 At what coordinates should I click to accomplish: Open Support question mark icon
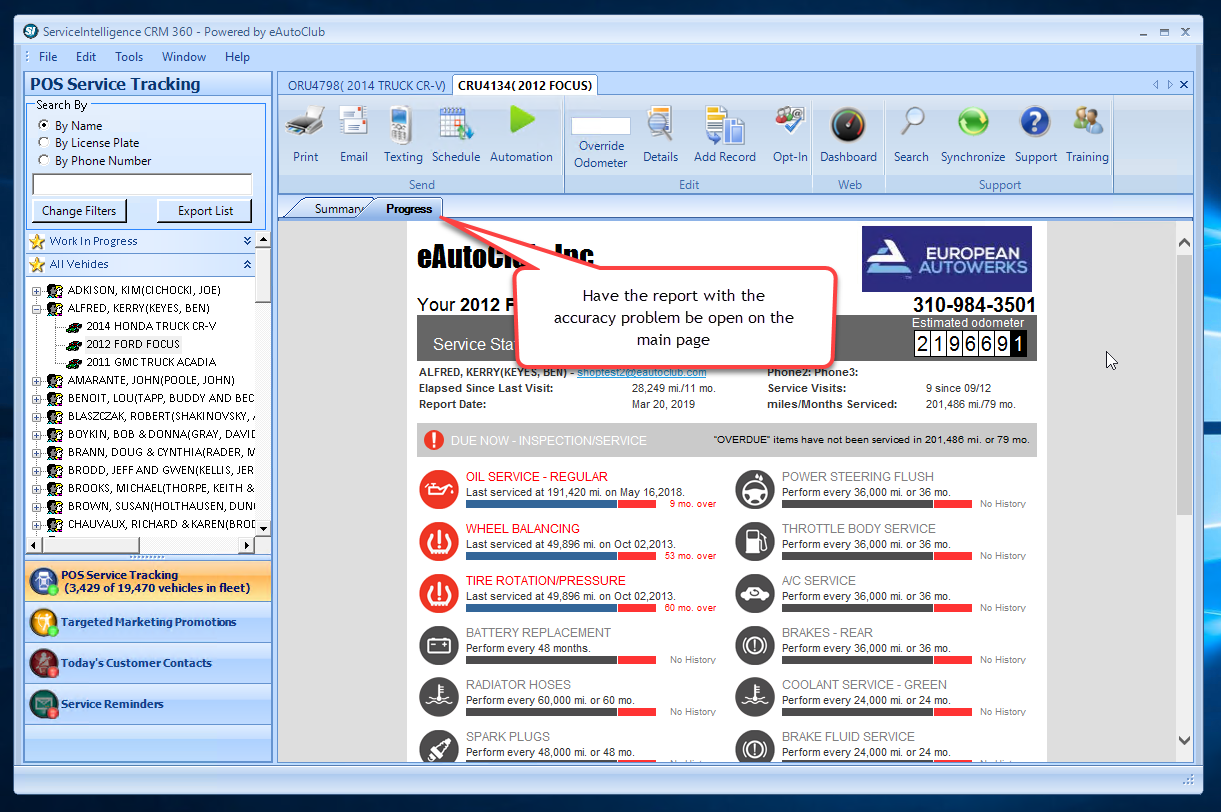tap(1035, 123)
